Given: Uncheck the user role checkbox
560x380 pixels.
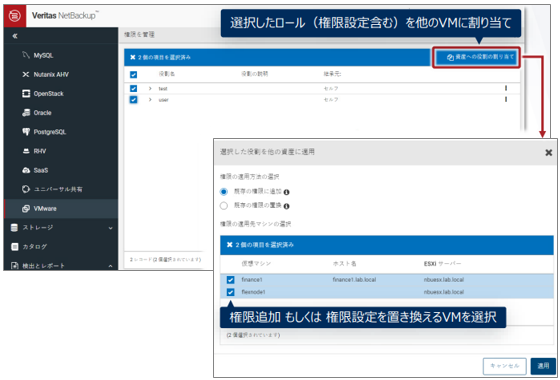Looking at the screenshot, I should click(133, 100).
